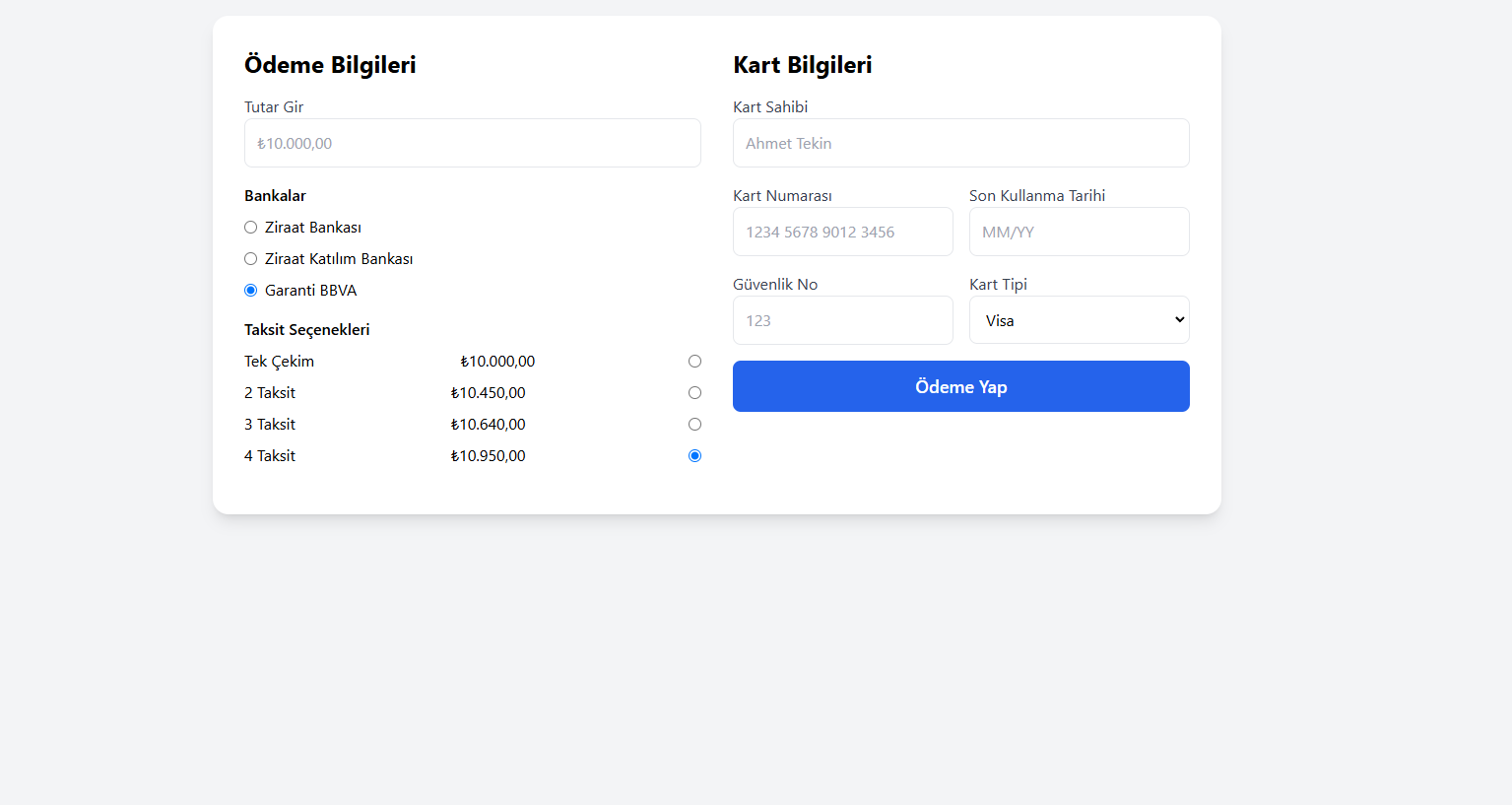This screenshot has height=805, width=1512.
Task: Select the 4 Taksit installment radio button
Action: point(694,456)
